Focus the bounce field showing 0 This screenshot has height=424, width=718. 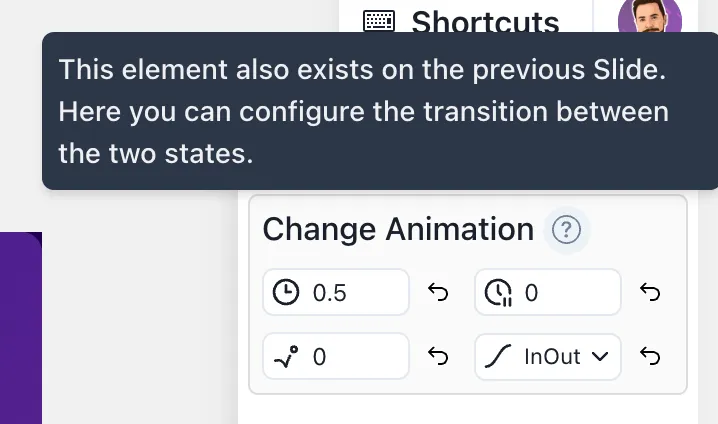[x=336, y=356]
